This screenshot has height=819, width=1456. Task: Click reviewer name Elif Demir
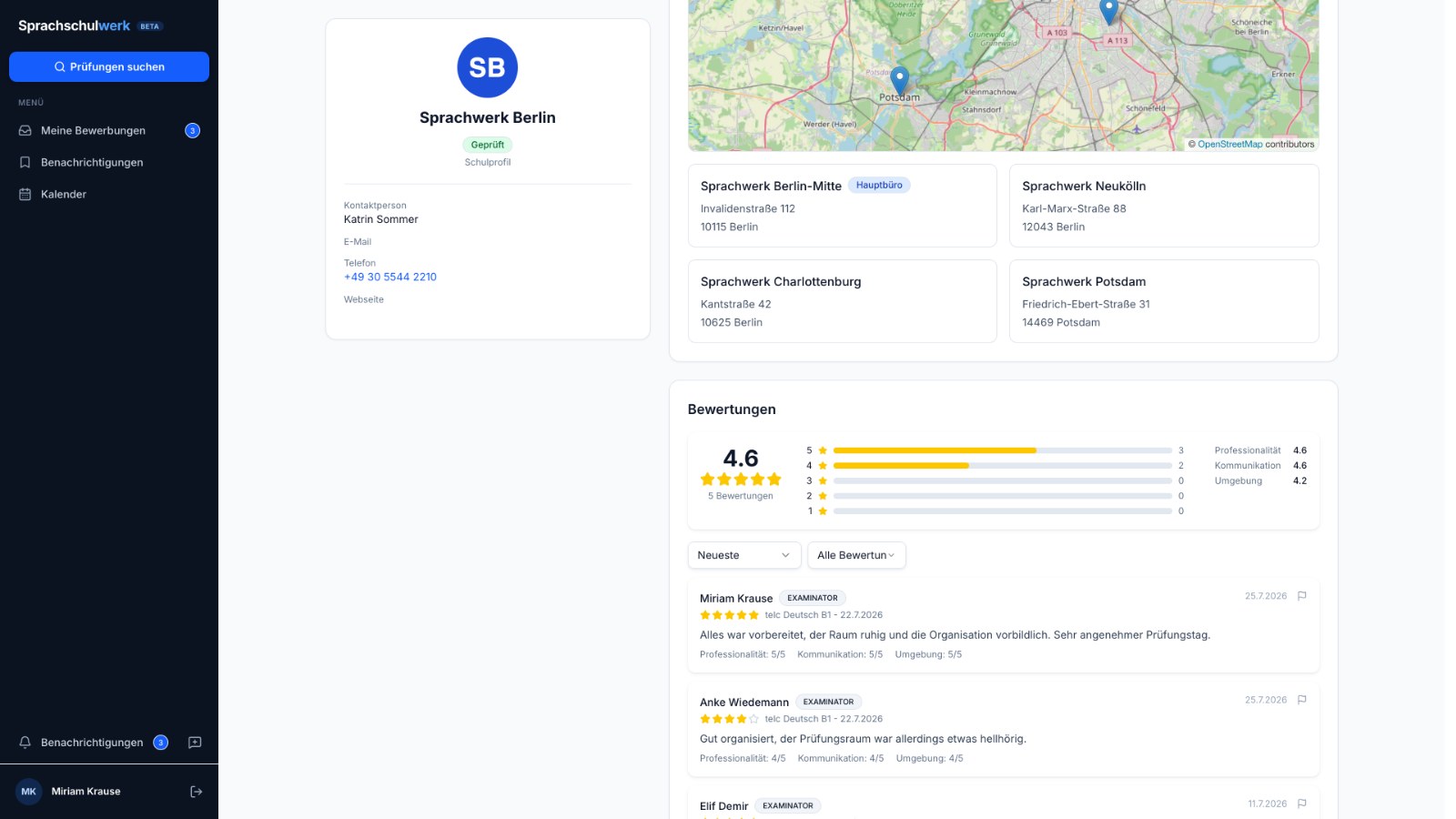point(724,805)
